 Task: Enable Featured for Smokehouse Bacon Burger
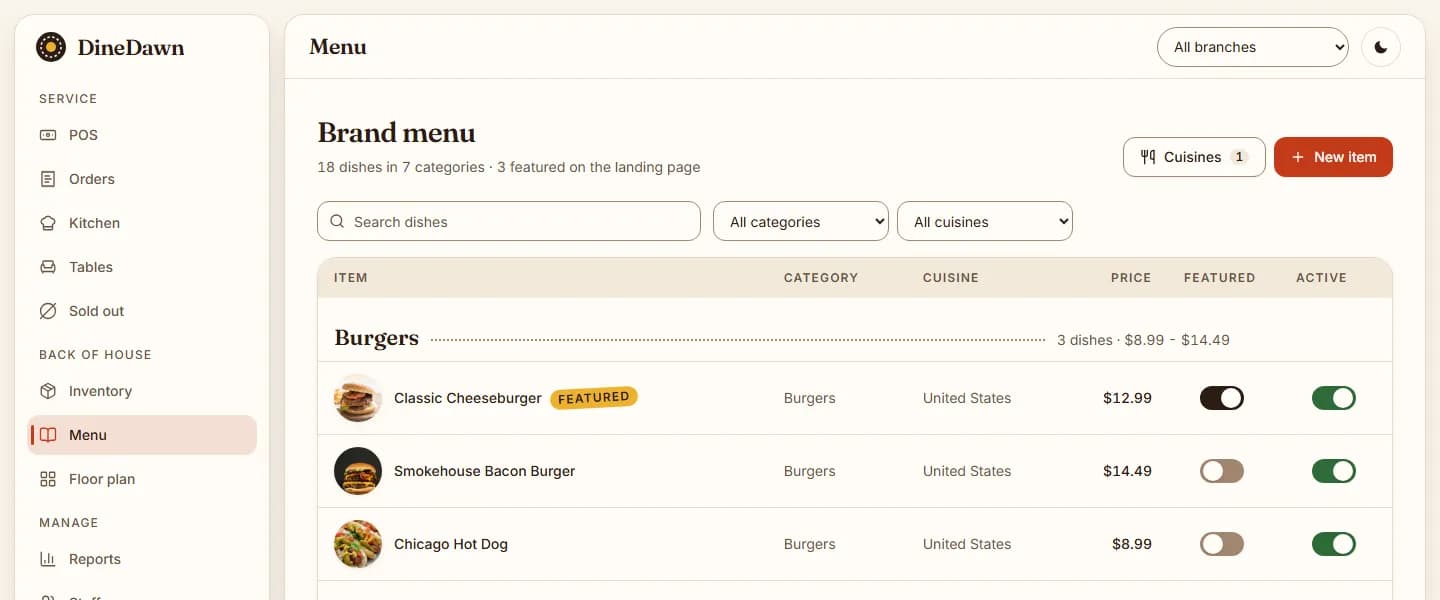(x=1222, y=471)
